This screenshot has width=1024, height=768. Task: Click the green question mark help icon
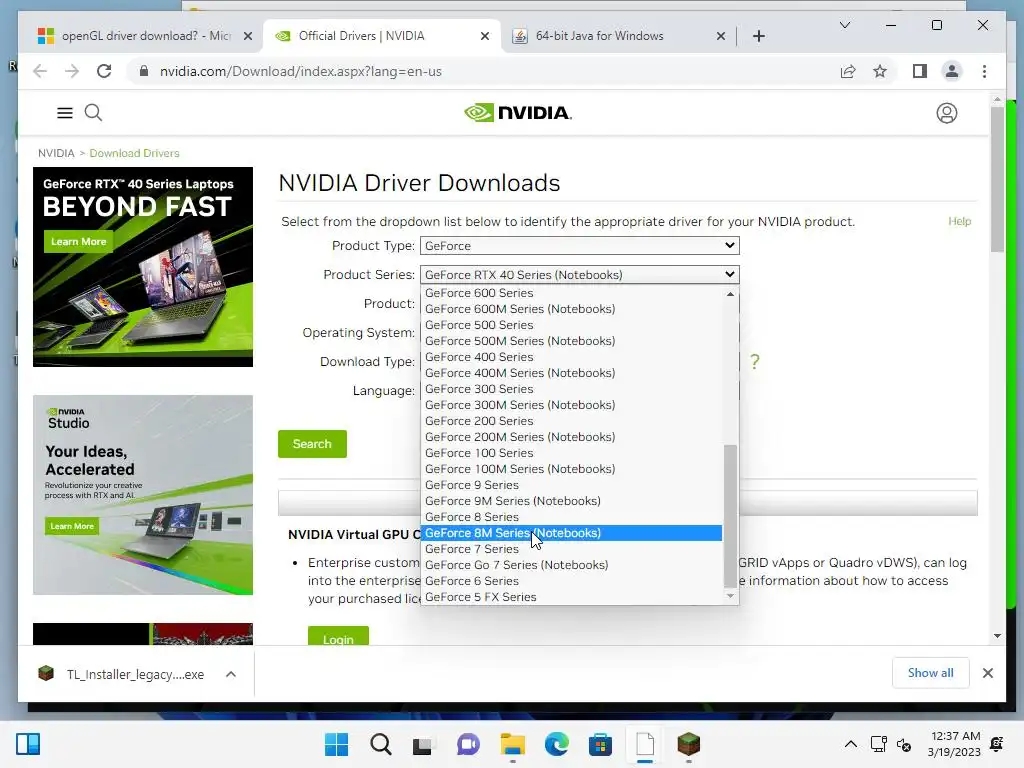(x=754, y=361)
